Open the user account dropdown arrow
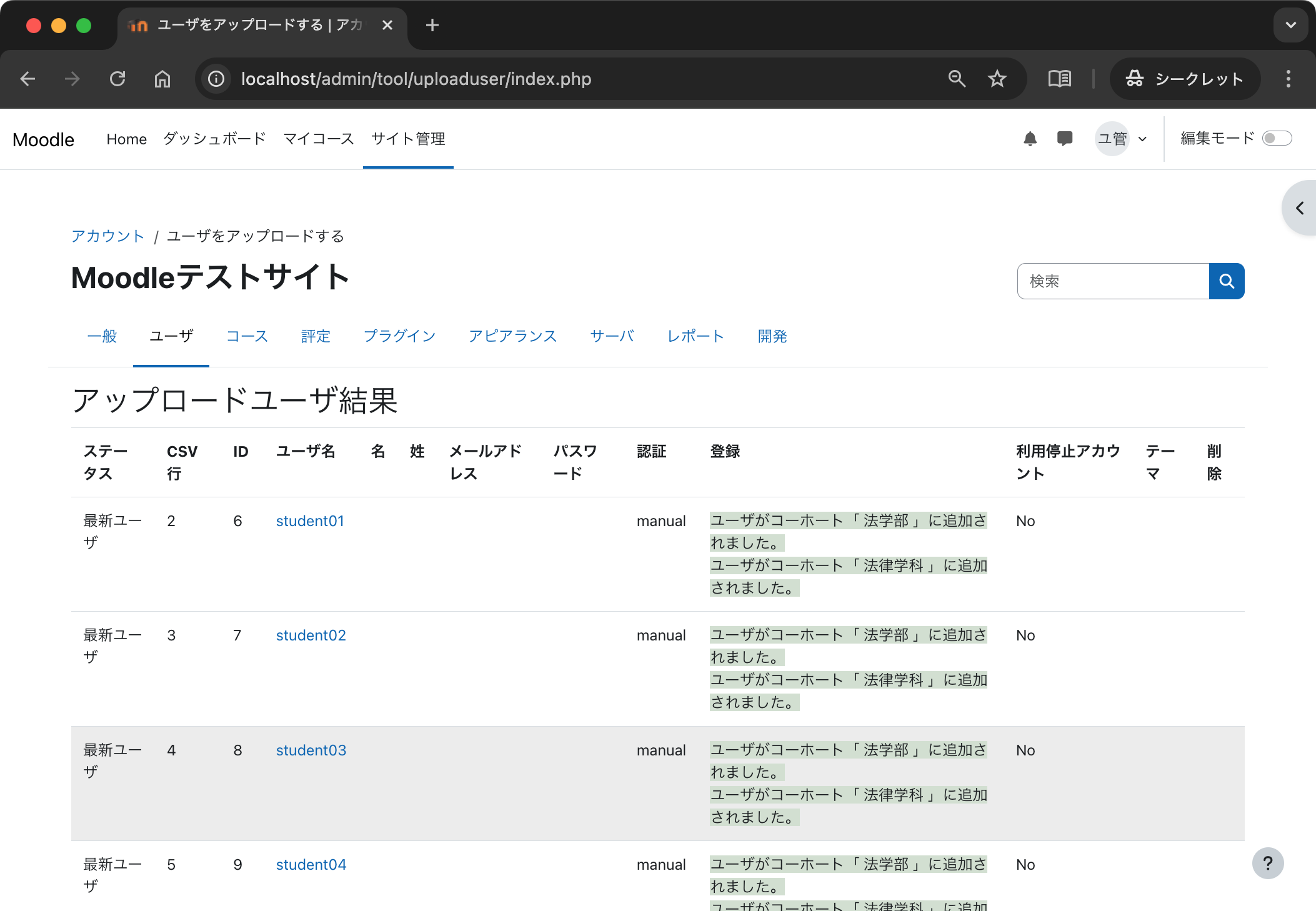 pos(1143,139)
